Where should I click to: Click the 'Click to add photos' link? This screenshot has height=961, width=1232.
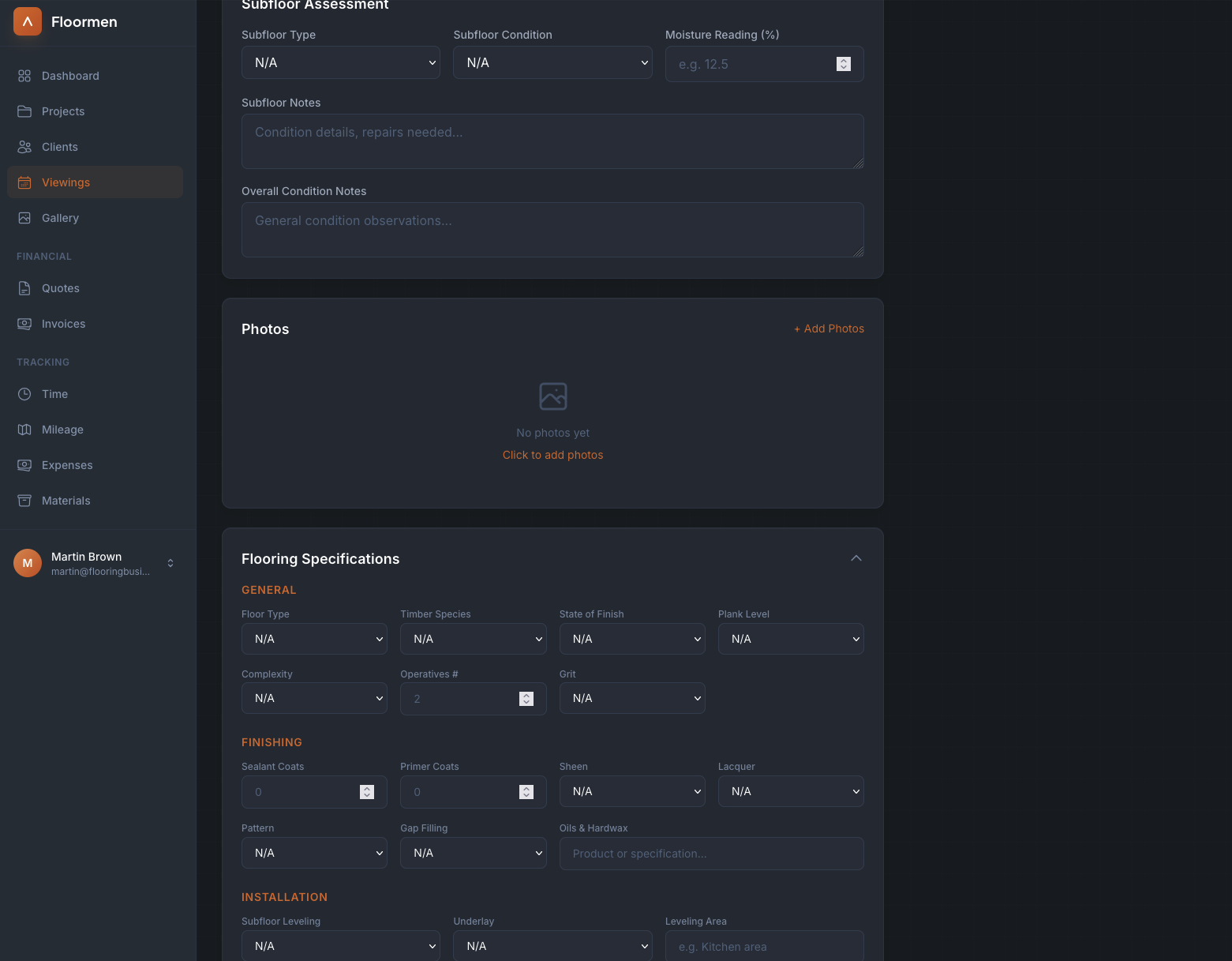552,455
